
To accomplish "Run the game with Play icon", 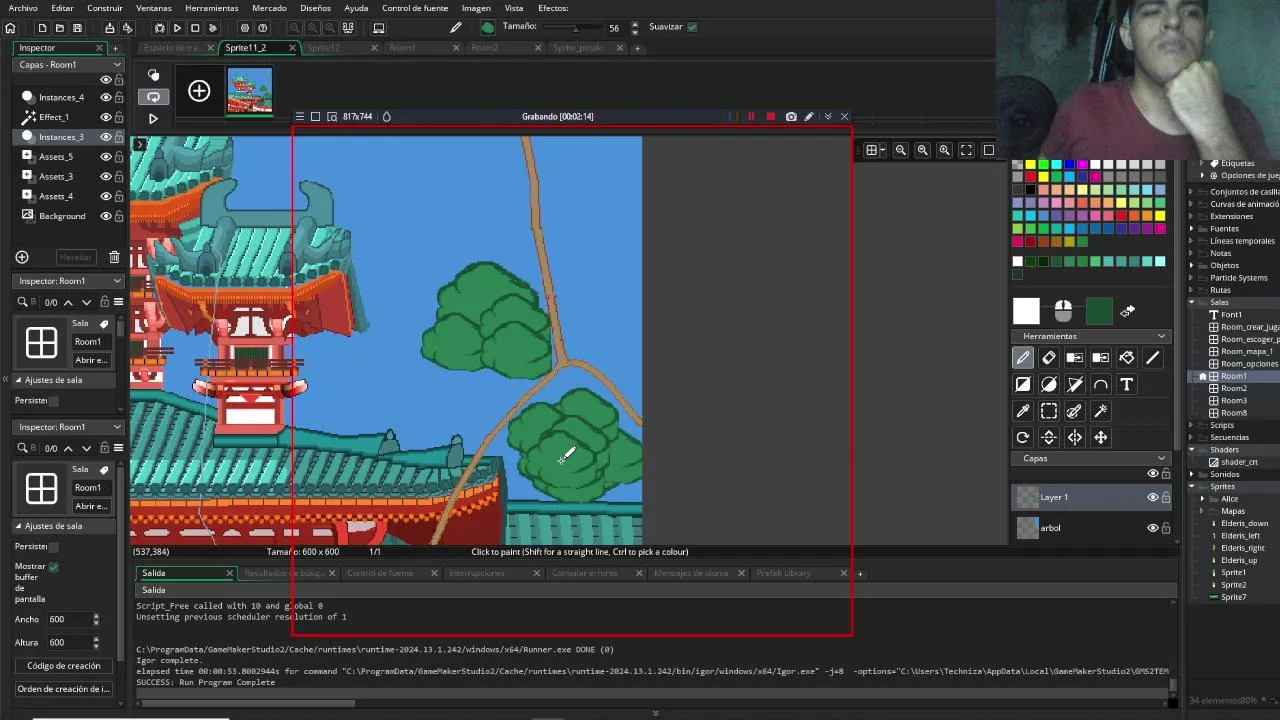I will click(177, 28).
